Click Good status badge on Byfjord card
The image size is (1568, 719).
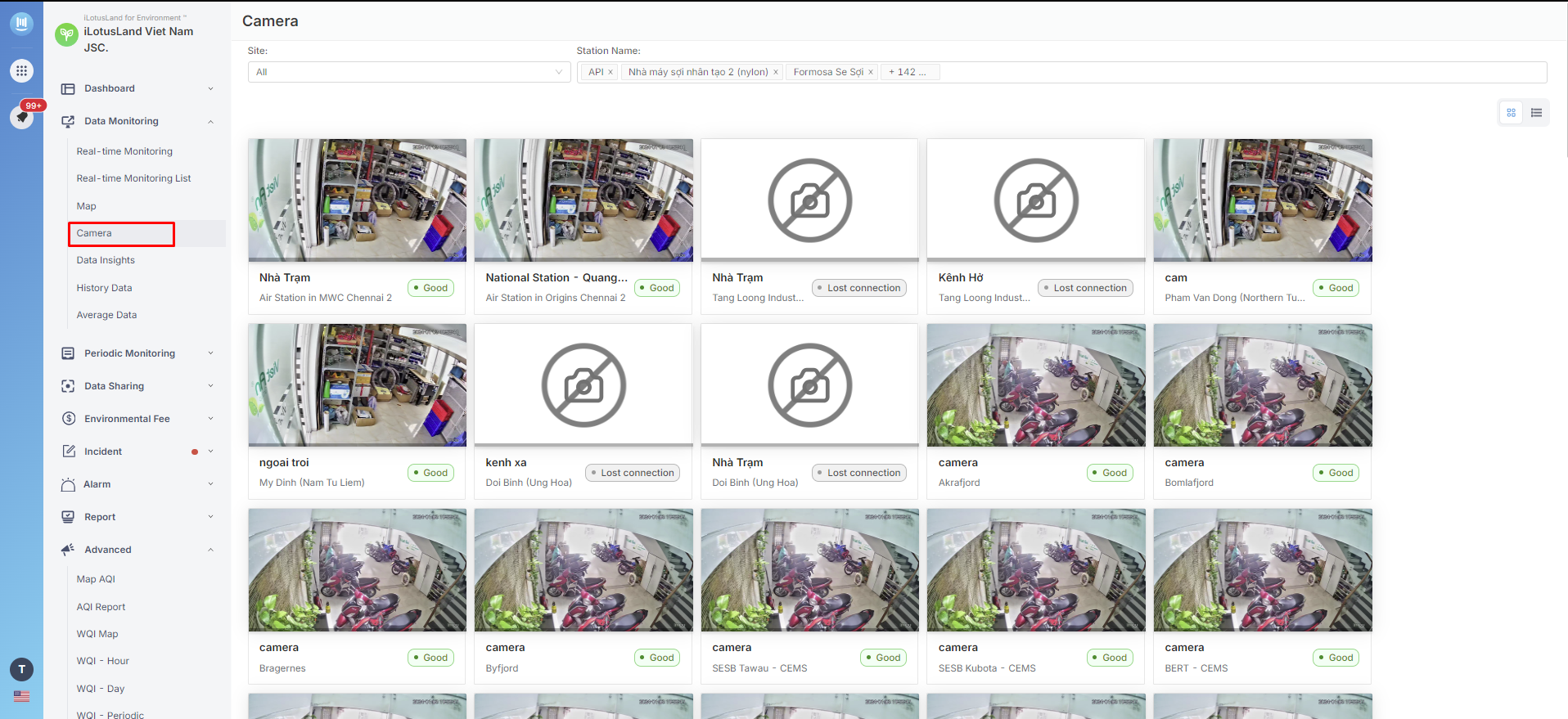click(x=657, y=658)
